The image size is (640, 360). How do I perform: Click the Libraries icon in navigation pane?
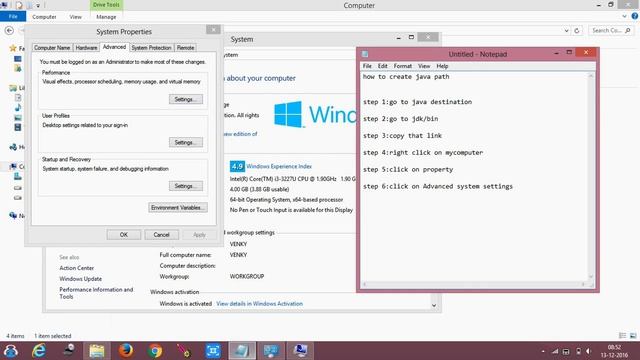13,88
